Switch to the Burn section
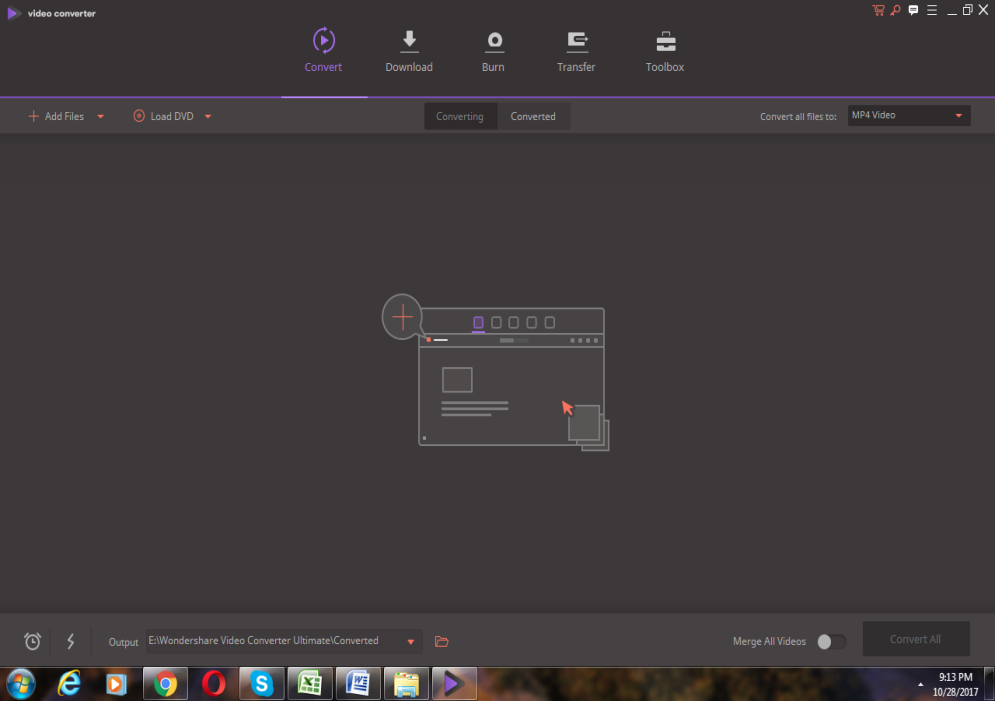 (493, 50)
